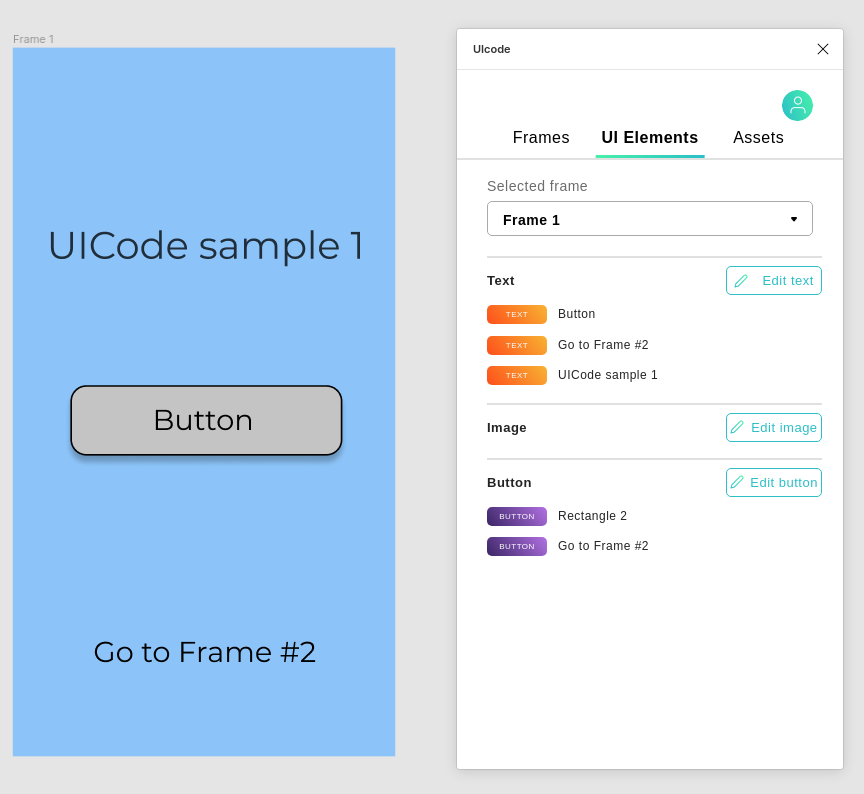Viewport: 864px width, 794px height.
Task: Click the gray Button element on the canvas
Action: coord(204,421)
